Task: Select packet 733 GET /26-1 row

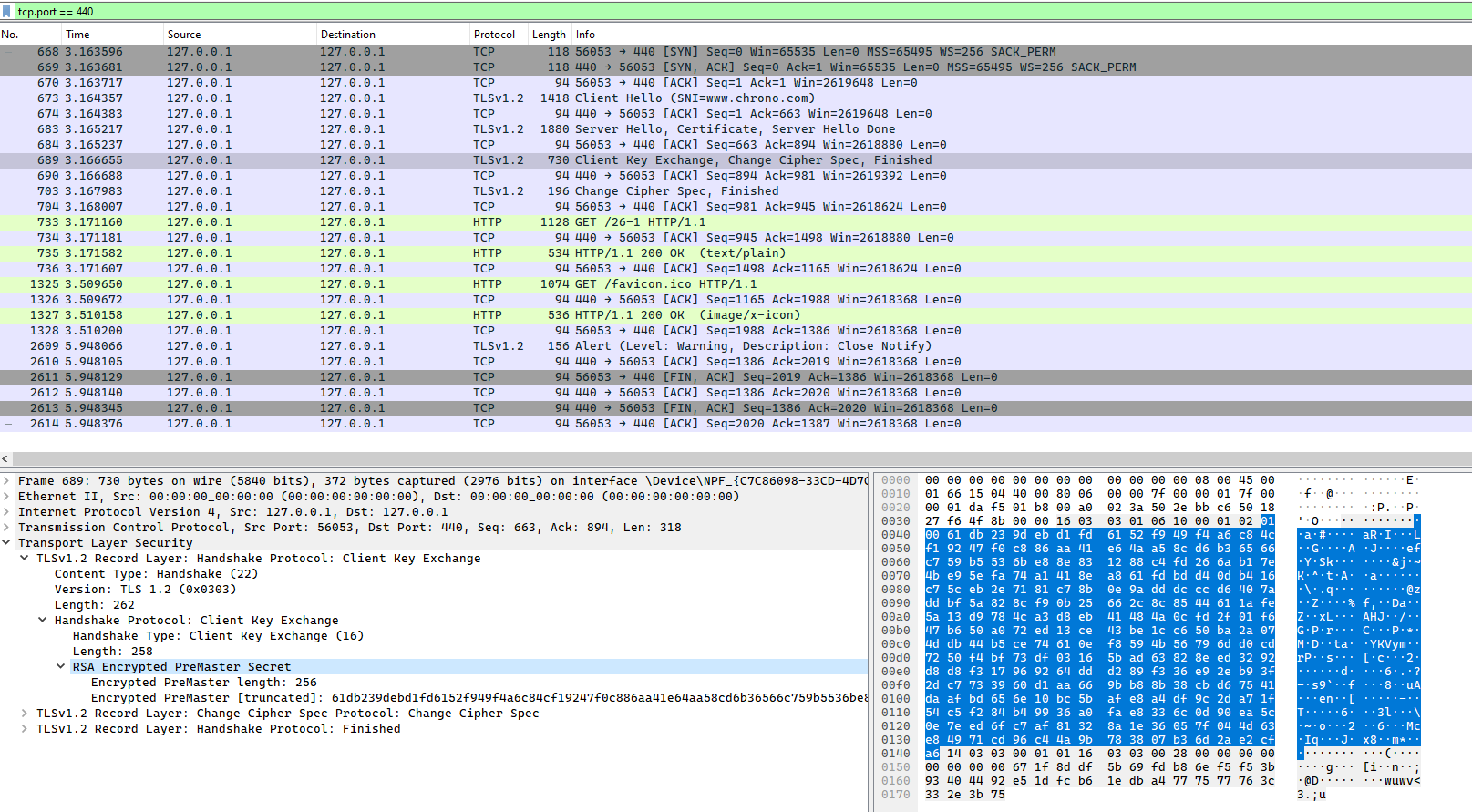Action: tap(736, 222)
